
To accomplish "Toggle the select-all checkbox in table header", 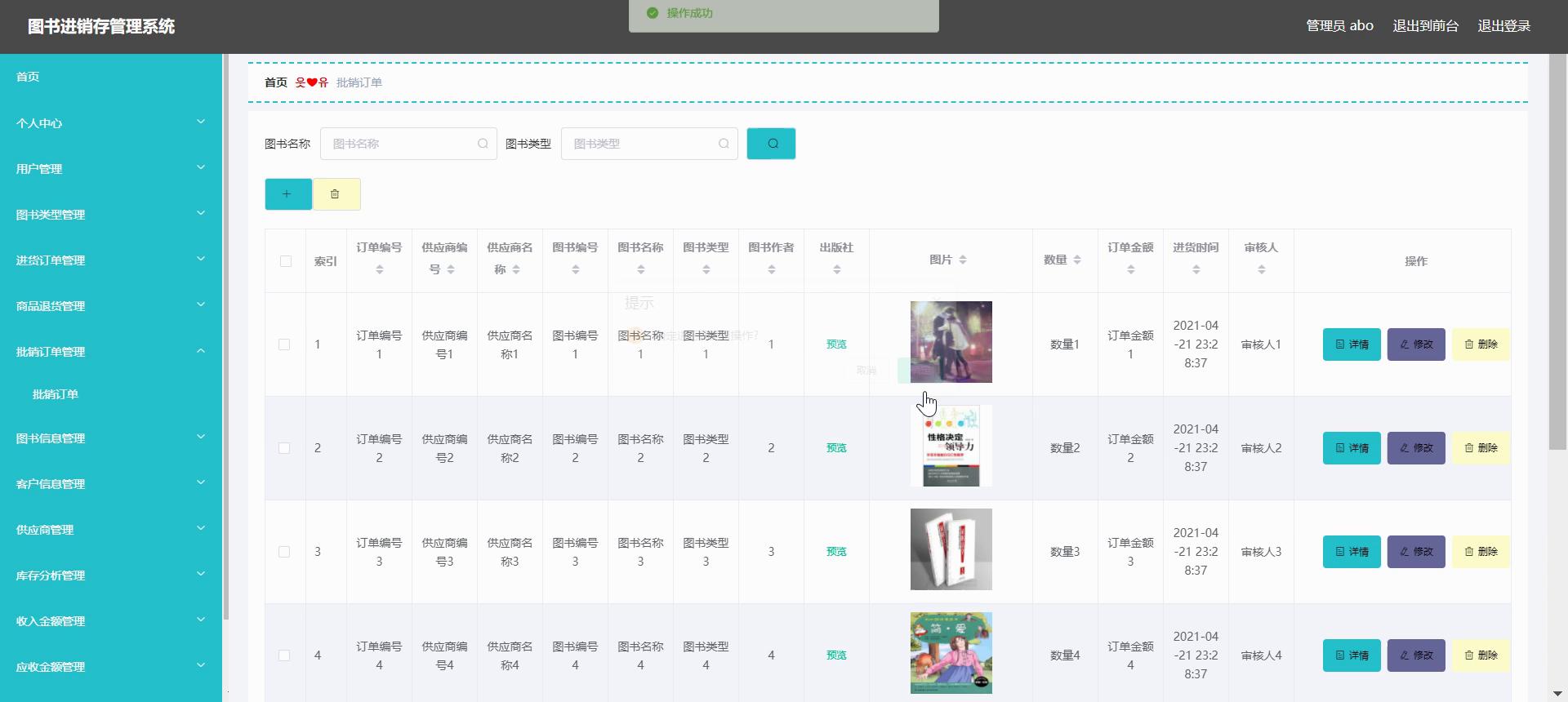I will point(285,261).
